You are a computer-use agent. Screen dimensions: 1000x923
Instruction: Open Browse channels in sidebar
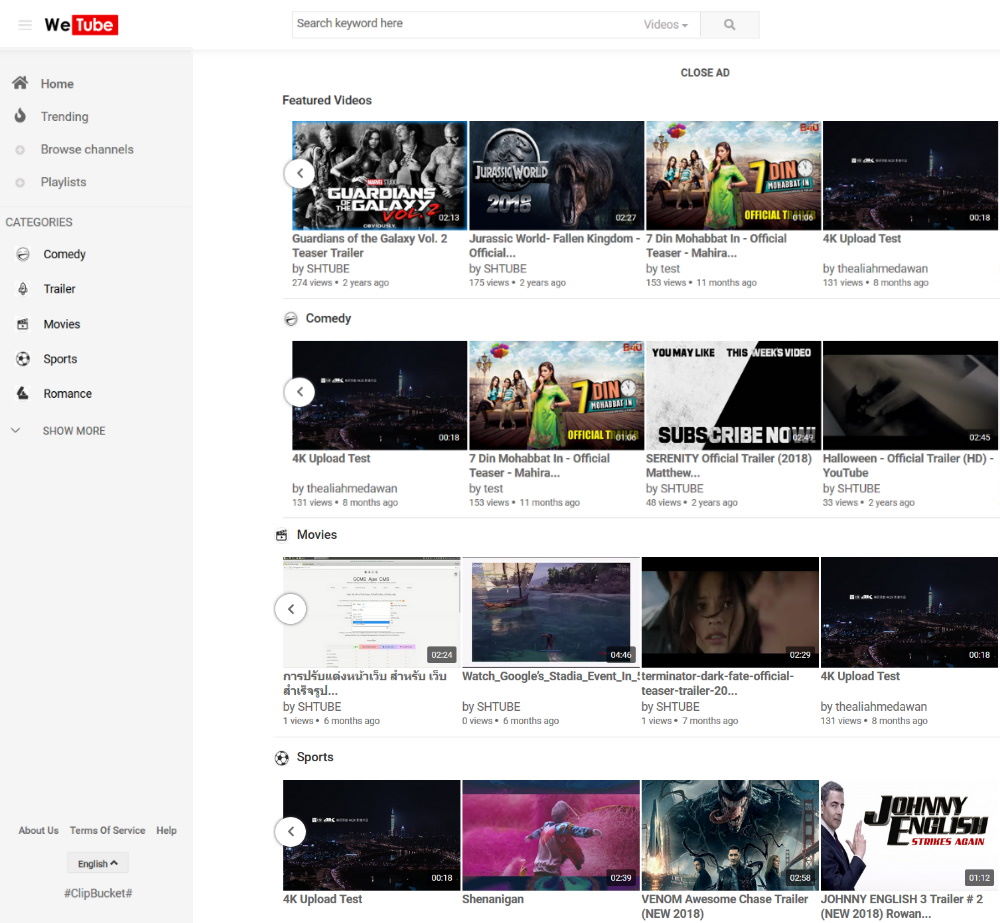(x=87, y=149)
